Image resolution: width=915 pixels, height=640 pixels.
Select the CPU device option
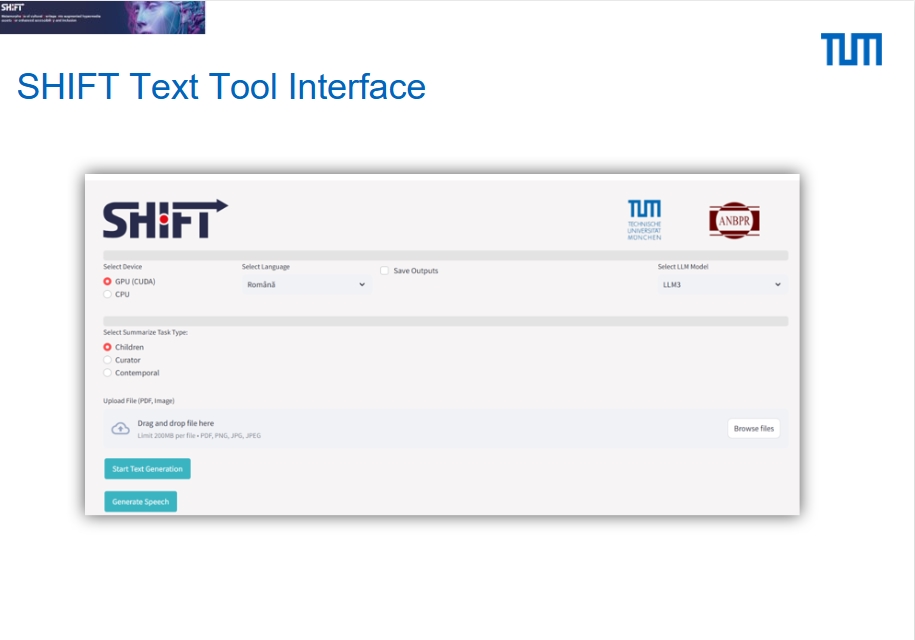tap(107, 294)
